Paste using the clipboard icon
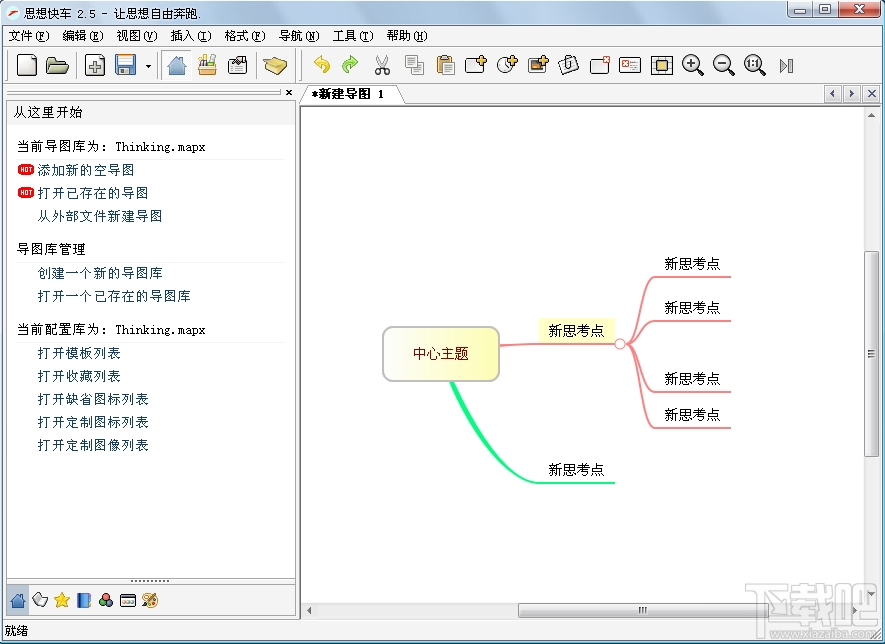 pyautogui.click(x=445, y=65)
